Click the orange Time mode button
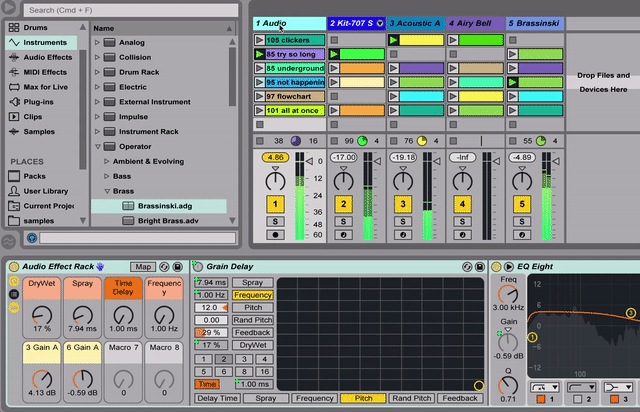 click(207, 384)
